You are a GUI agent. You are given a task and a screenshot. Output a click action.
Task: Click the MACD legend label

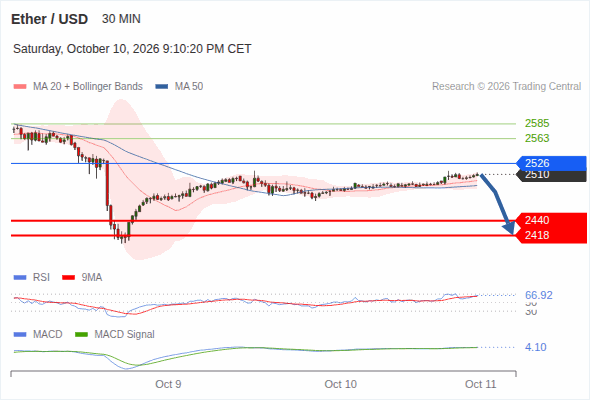pos(48,335)
